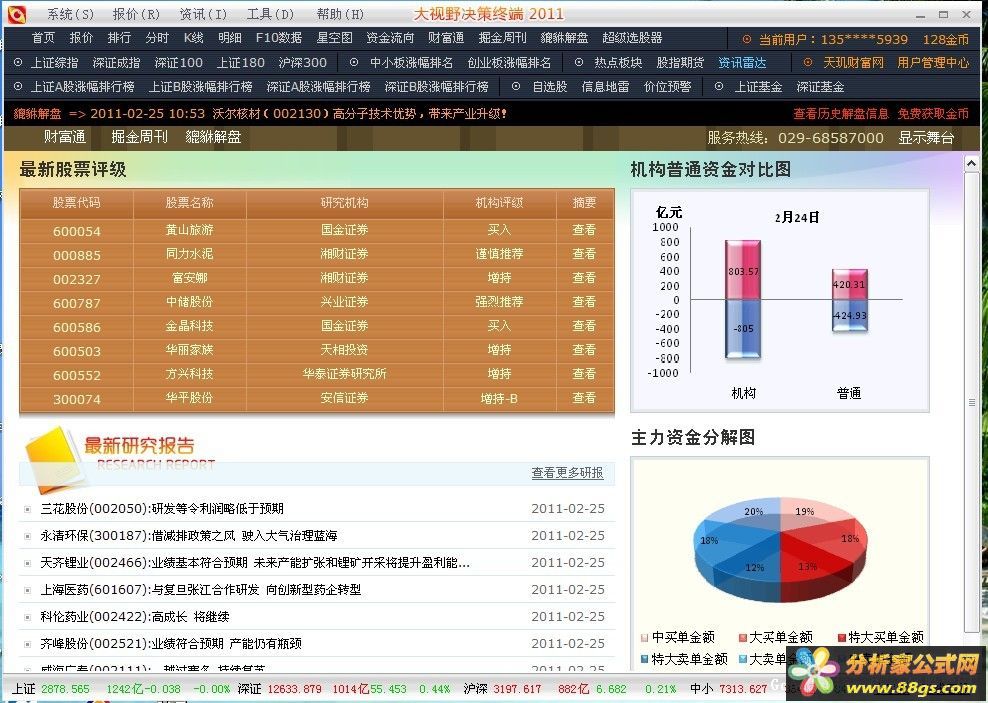The width and height of the screenshot is (988, 703).
Task: Open the 帮助(H) menu
Action: click(340, 14)
